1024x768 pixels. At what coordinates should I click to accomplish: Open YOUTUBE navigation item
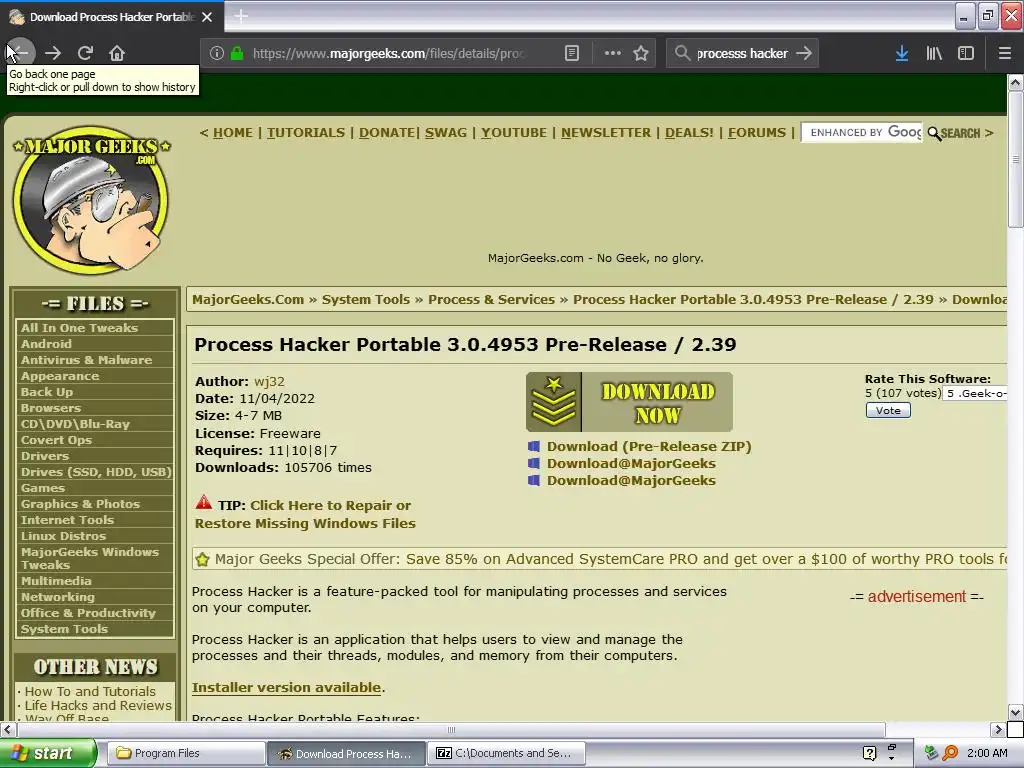coord(514,133)
